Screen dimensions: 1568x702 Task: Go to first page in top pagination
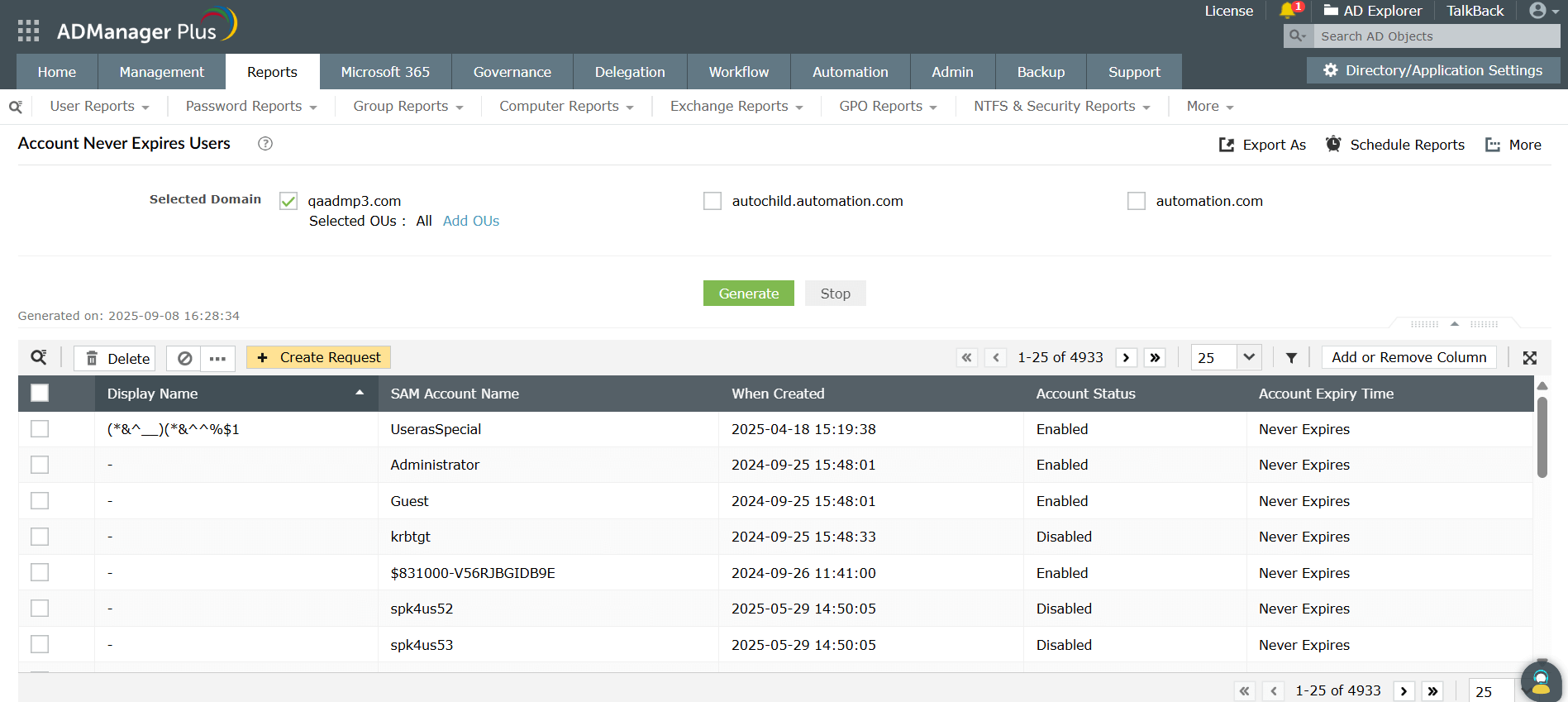point(967,357)
